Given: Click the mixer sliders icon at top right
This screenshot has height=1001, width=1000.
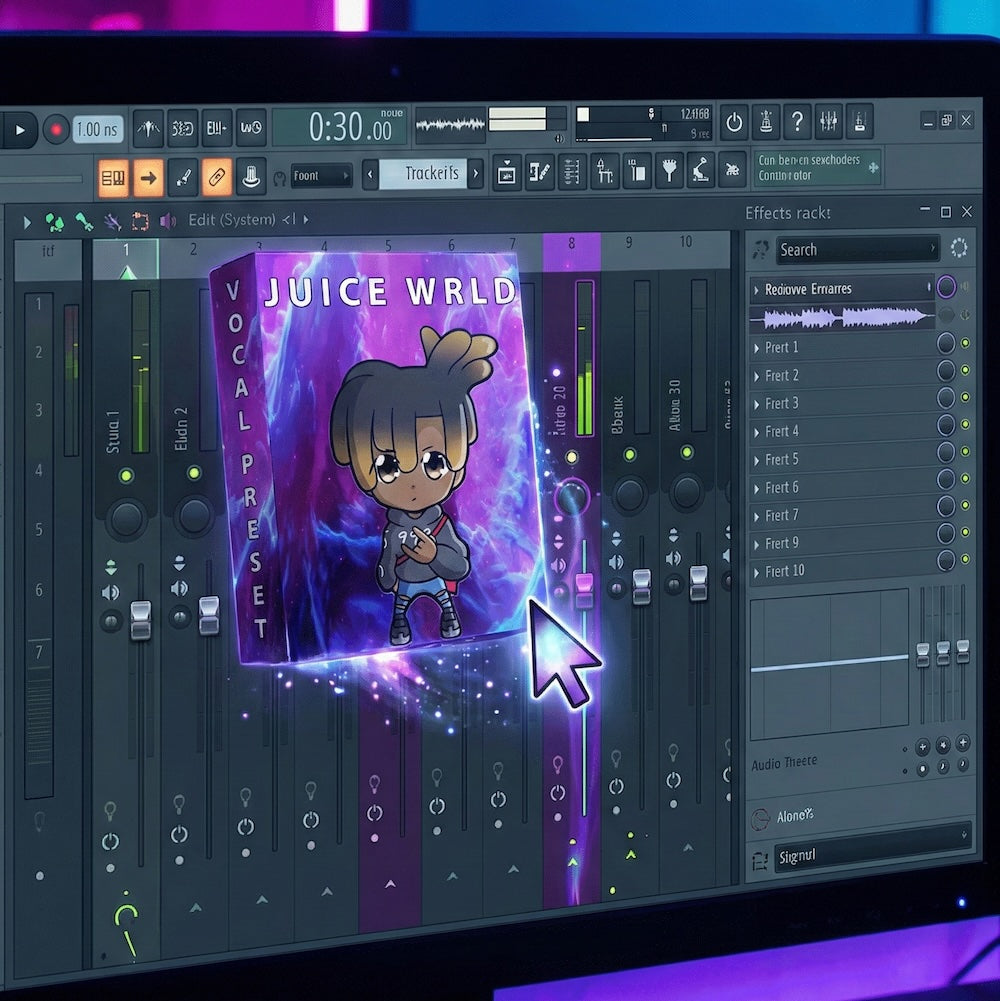Looking at the screenshot, I should 829,120.
